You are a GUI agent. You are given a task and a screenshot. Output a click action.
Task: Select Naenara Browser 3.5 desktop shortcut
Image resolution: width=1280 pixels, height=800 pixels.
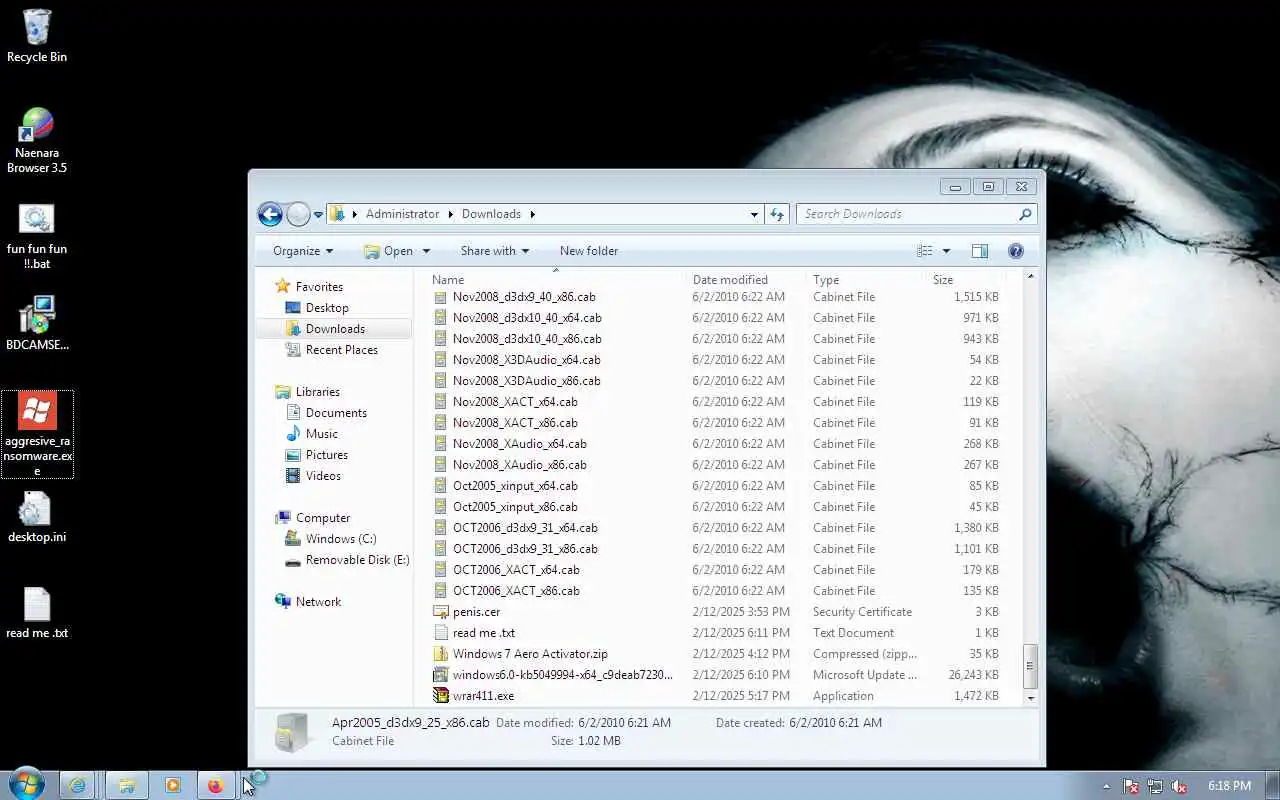pyautogui.click(x=37, y=140)
